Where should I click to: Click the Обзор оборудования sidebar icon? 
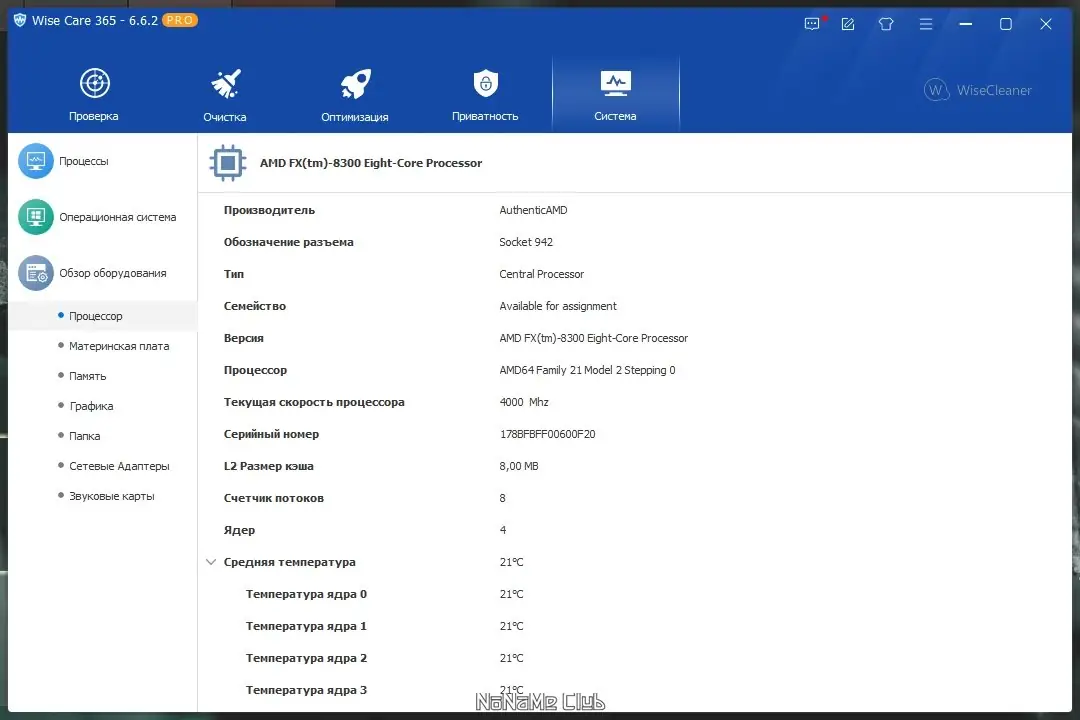coord(36,274)
